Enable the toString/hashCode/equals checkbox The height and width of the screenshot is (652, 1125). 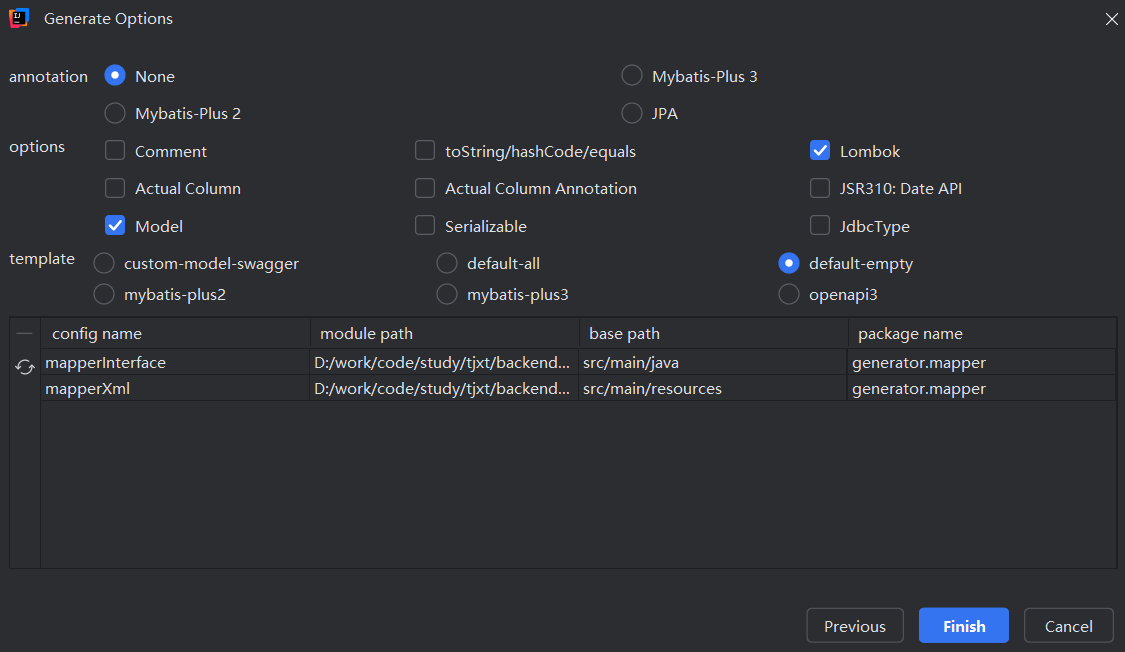click(425, 151)
